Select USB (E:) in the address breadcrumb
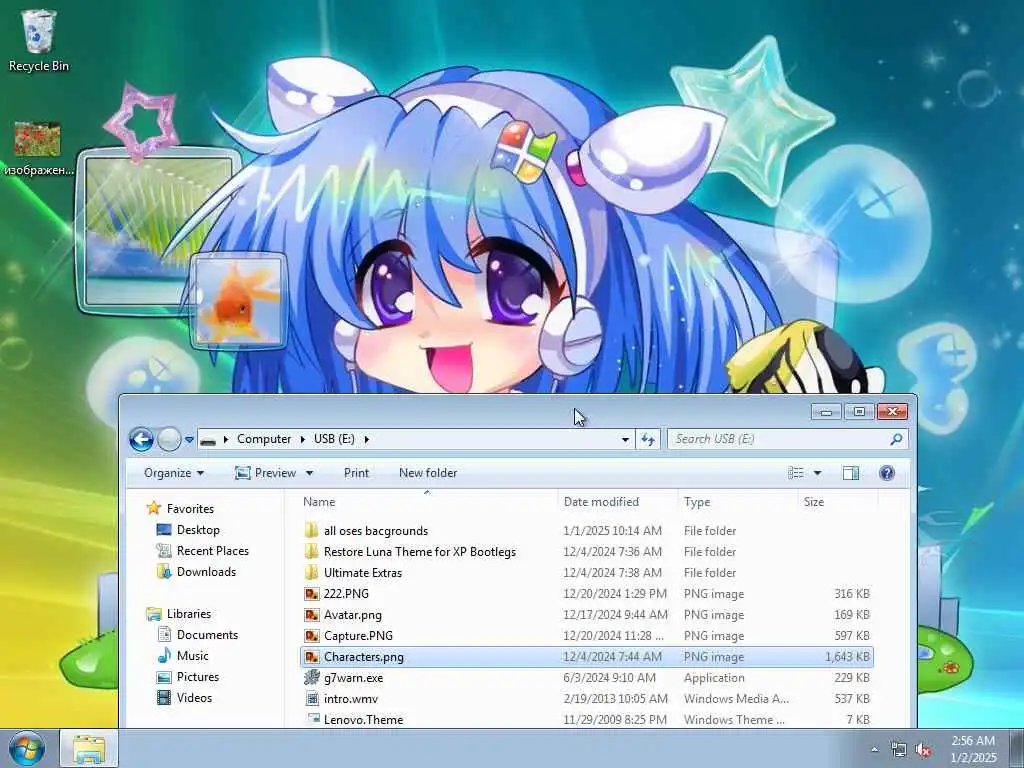The height and width of the screenshot is (768, 1024). 334,439
